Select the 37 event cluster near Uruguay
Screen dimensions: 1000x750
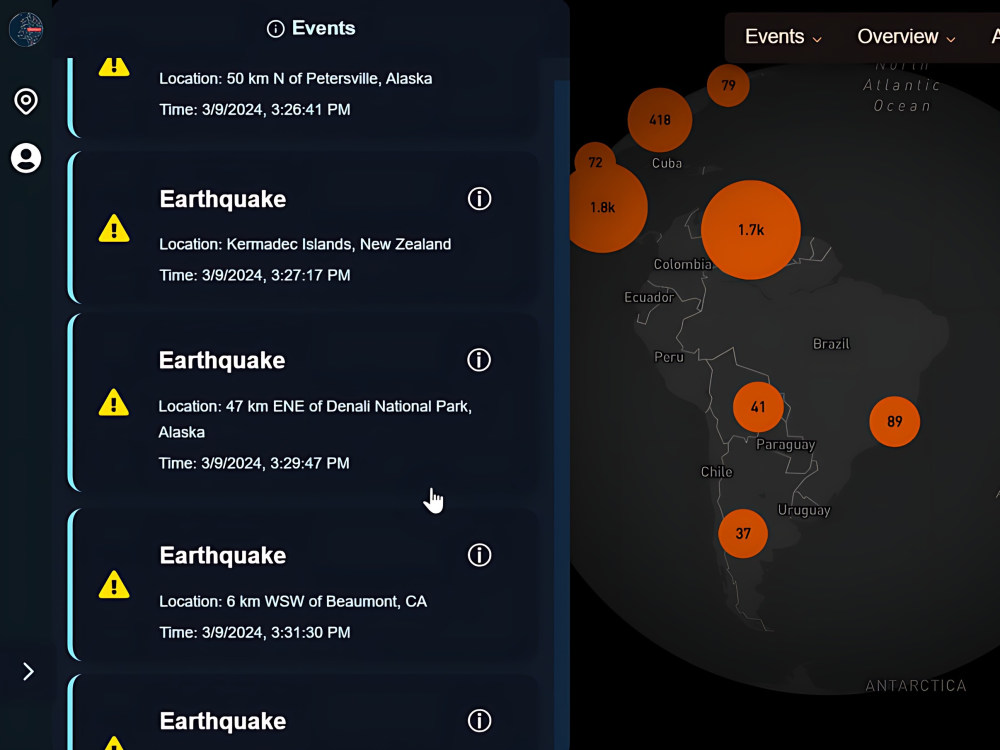tap(743, 534)
